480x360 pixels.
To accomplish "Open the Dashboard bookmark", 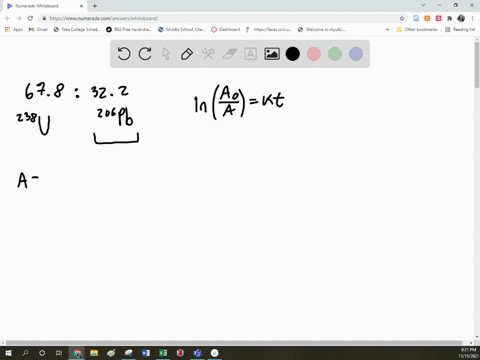I will click(226, 29).
